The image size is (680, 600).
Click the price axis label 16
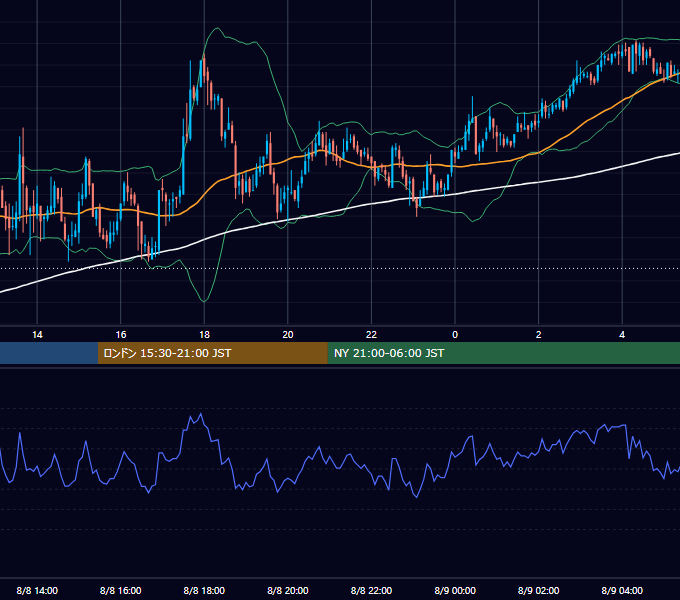pos(121,335)
